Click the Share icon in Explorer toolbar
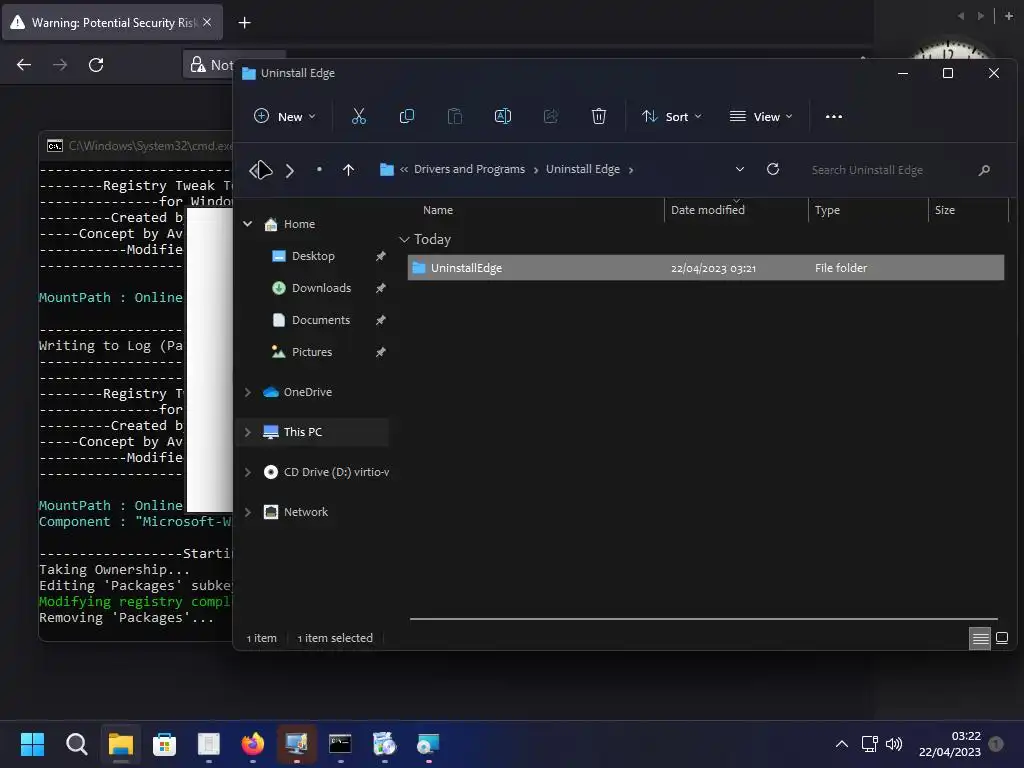Screen dimensions: 1024x768 point(551,116)
